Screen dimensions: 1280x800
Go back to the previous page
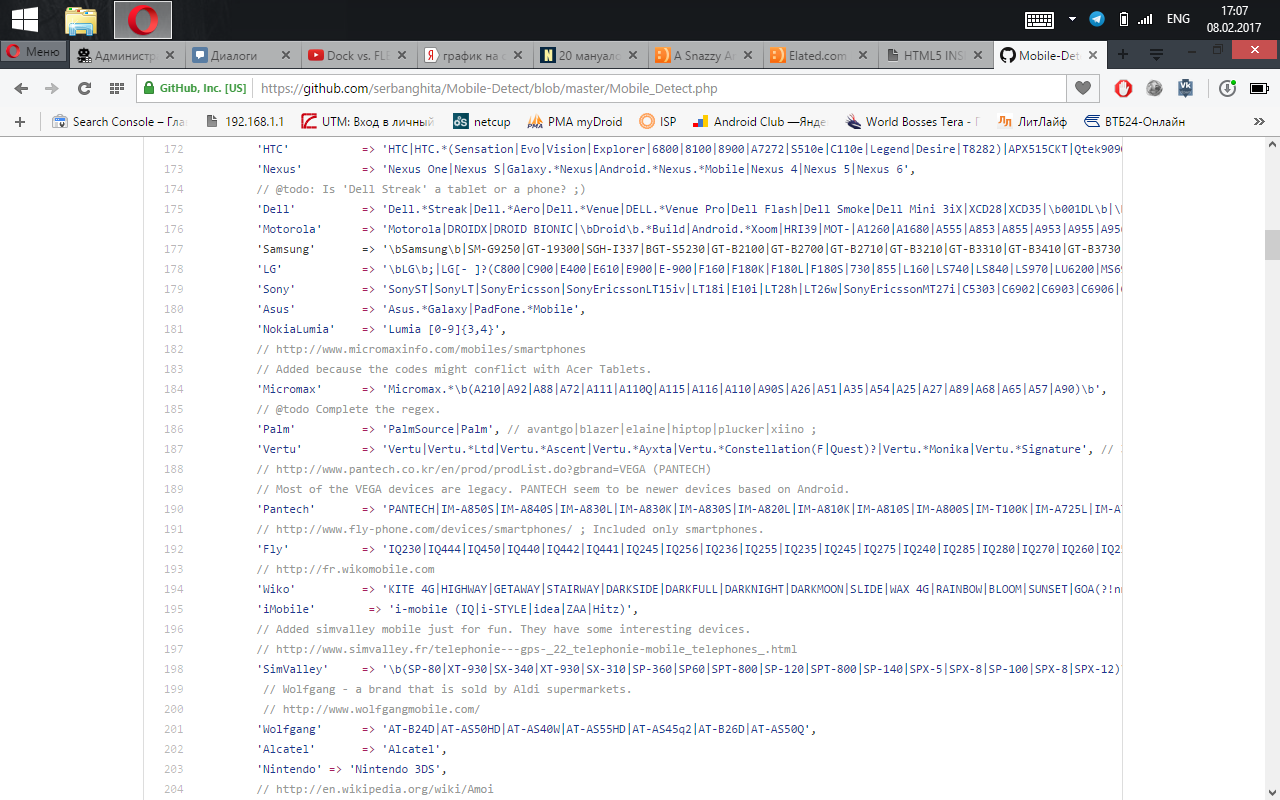pyautogui.click(x=21, y=88)
